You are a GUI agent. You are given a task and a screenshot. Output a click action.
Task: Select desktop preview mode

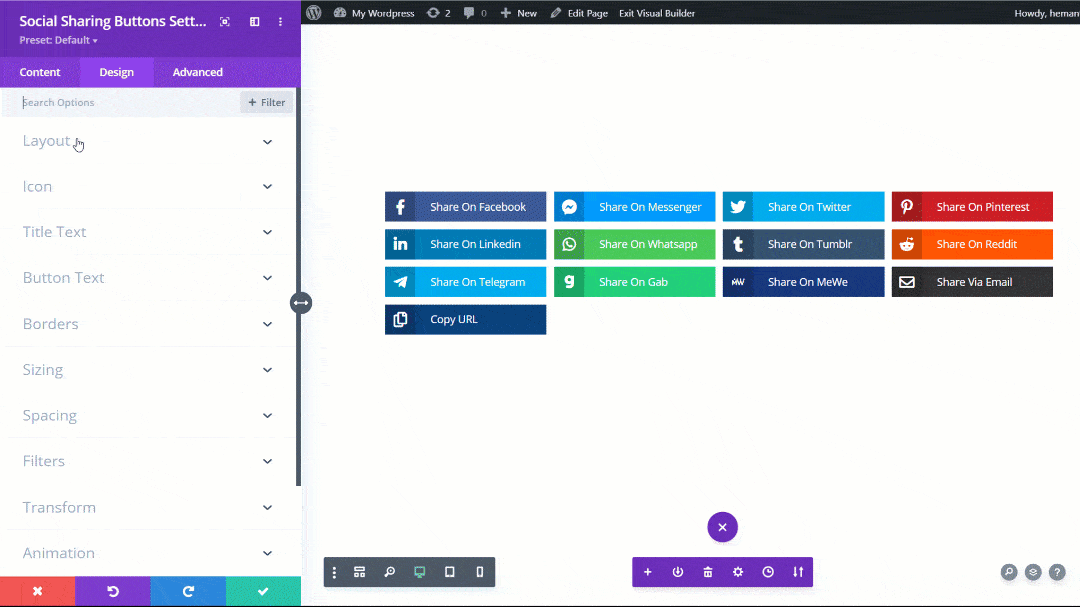[x=419, y=572]
